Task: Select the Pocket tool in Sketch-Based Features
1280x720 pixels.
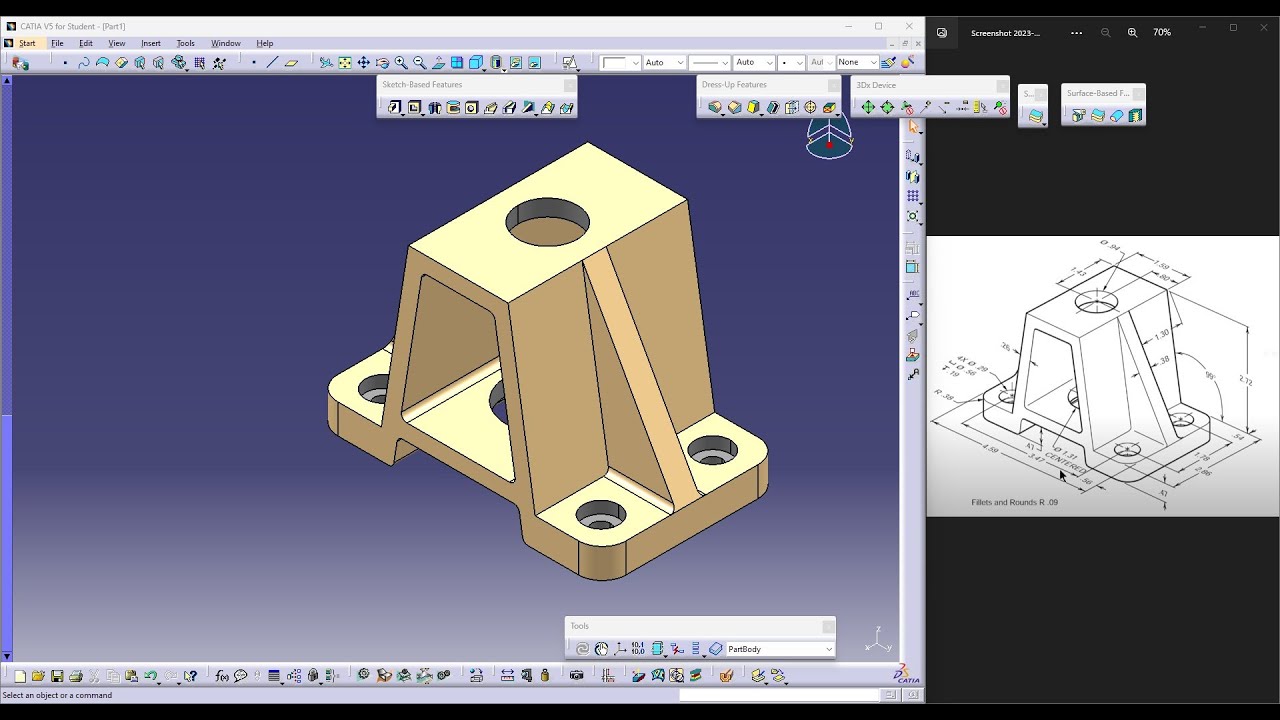Action: (414, 107)
